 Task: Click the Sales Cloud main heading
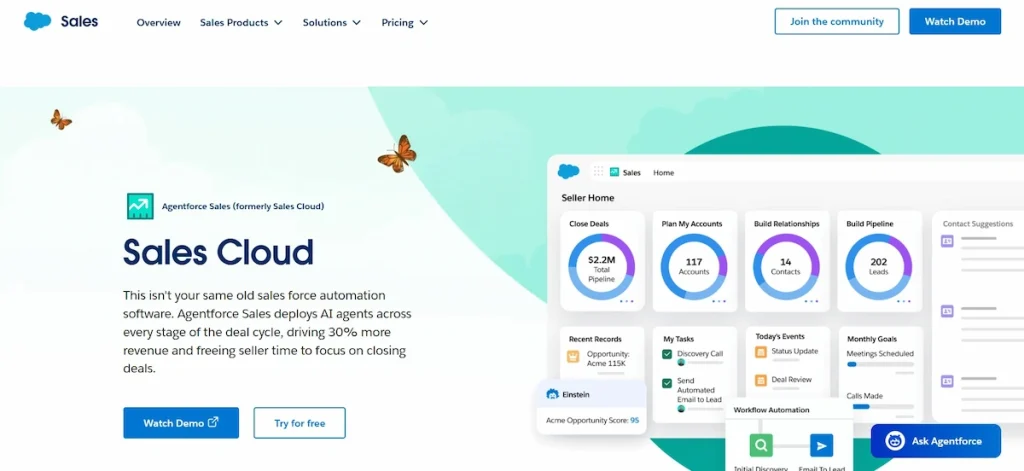click(218, 252)
